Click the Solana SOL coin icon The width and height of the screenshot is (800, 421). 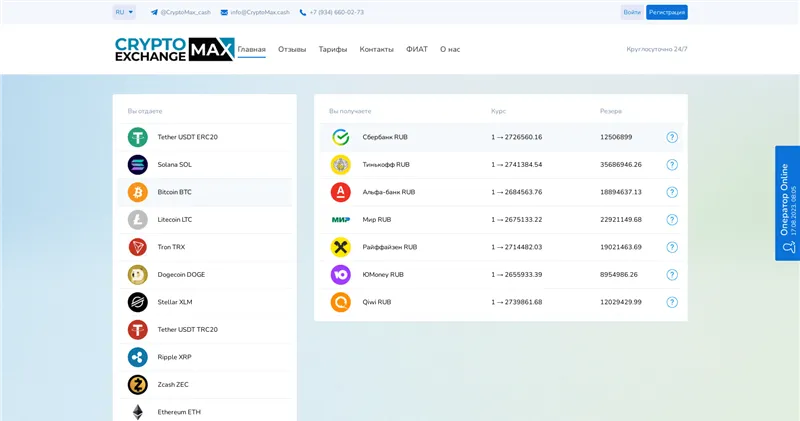[137, 165]
